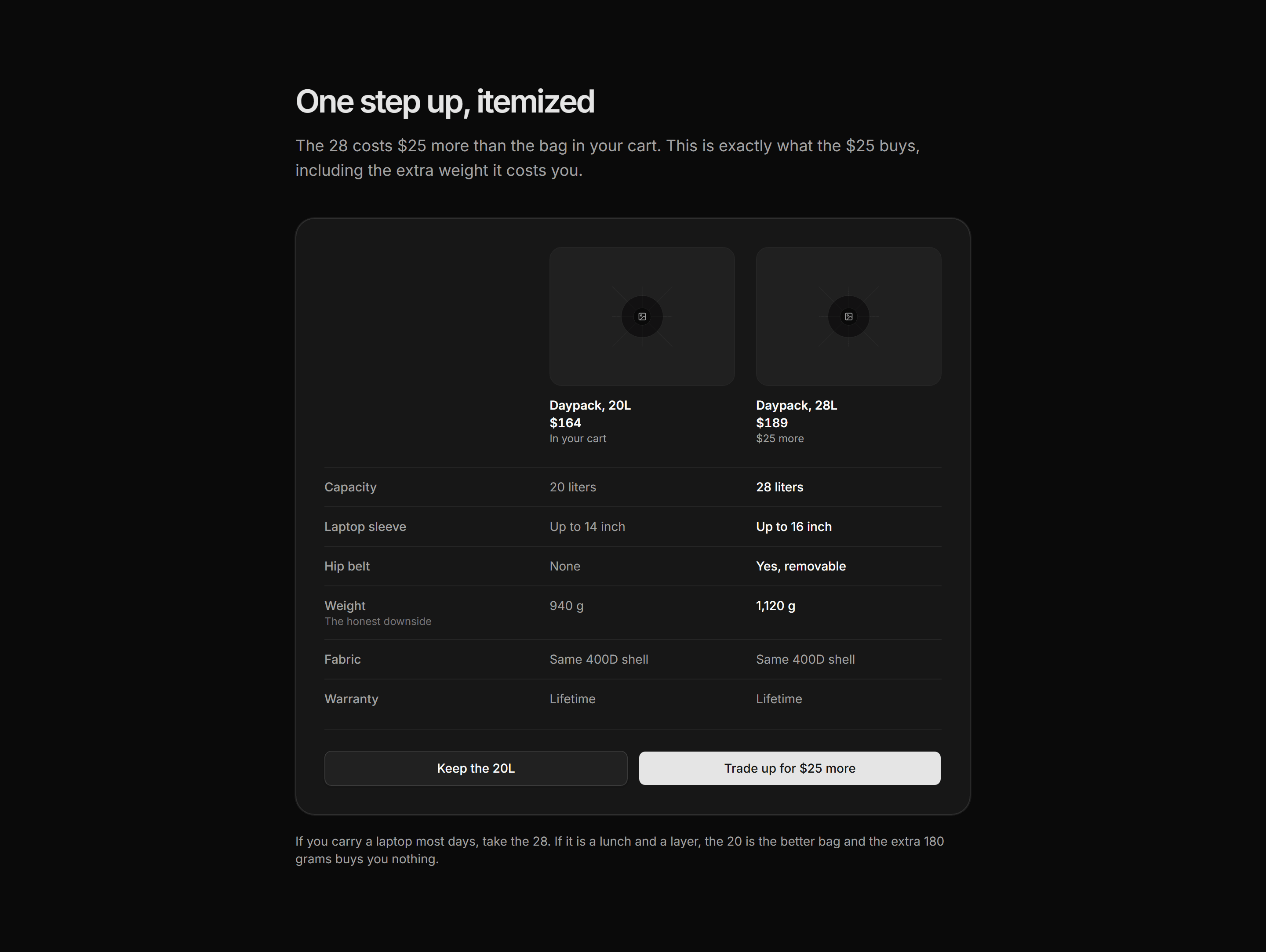Click the Laptop sleeve row label
This screenshot has height=952, width=1266.
coord(365,527)
